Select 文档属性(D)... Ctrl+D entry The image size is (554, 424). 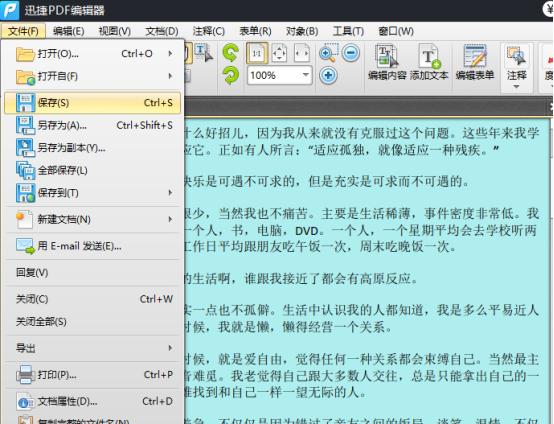[x=93, y=402]
